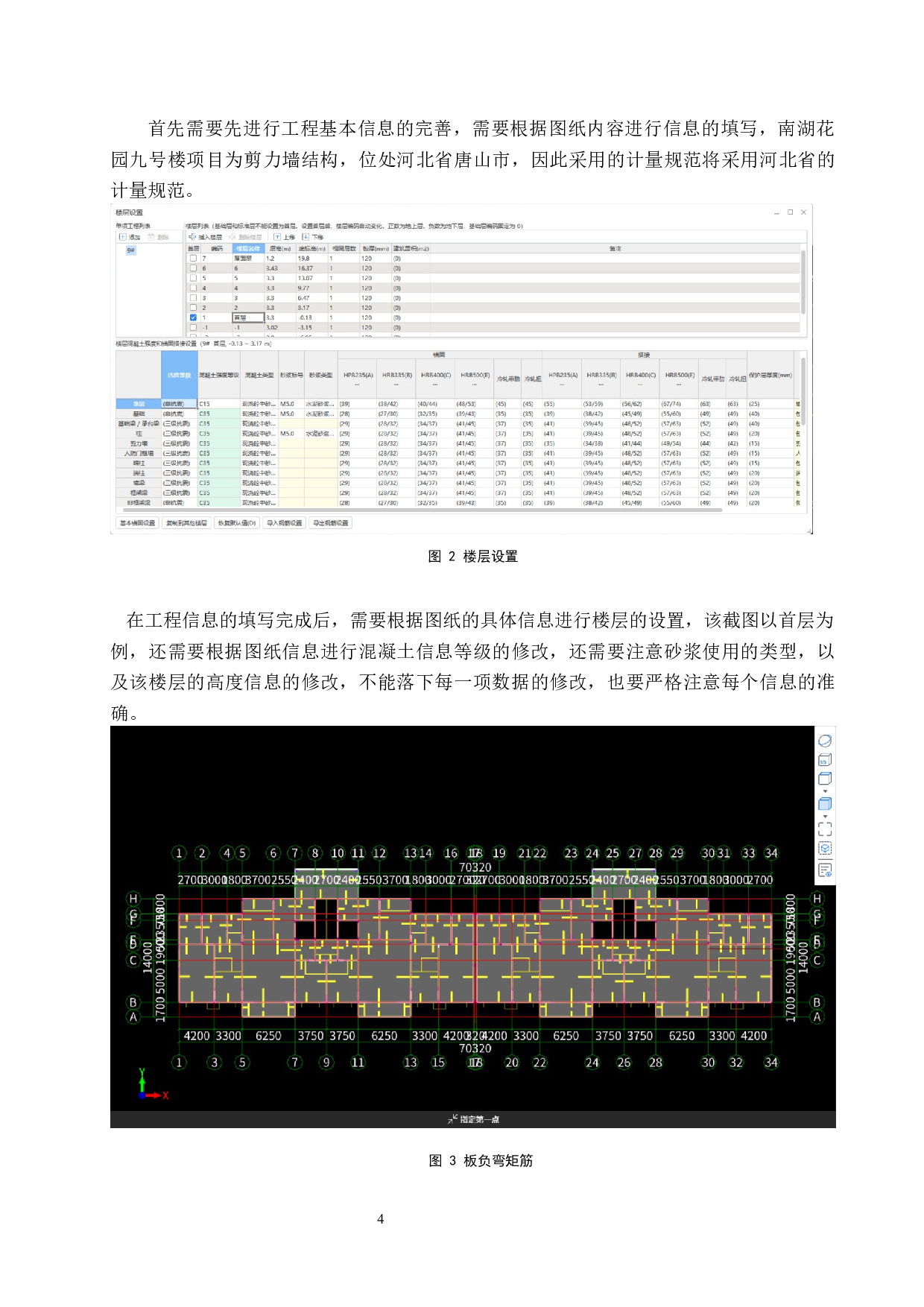
Task: Click the orbit rotate view icon
Action: click(825, 741)
